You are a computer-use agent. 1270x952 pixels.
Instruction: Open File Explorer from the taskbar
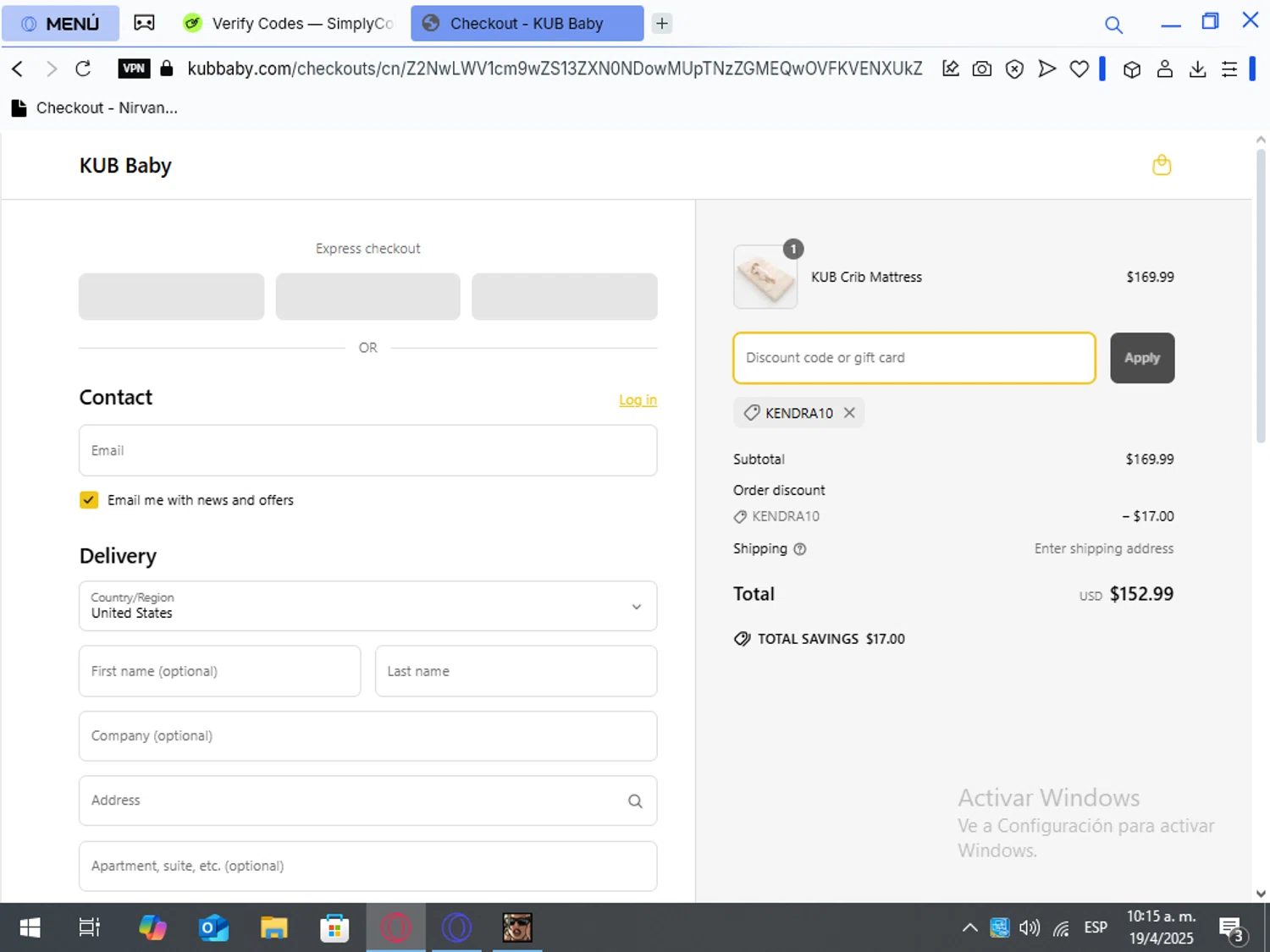coord(273,928)
